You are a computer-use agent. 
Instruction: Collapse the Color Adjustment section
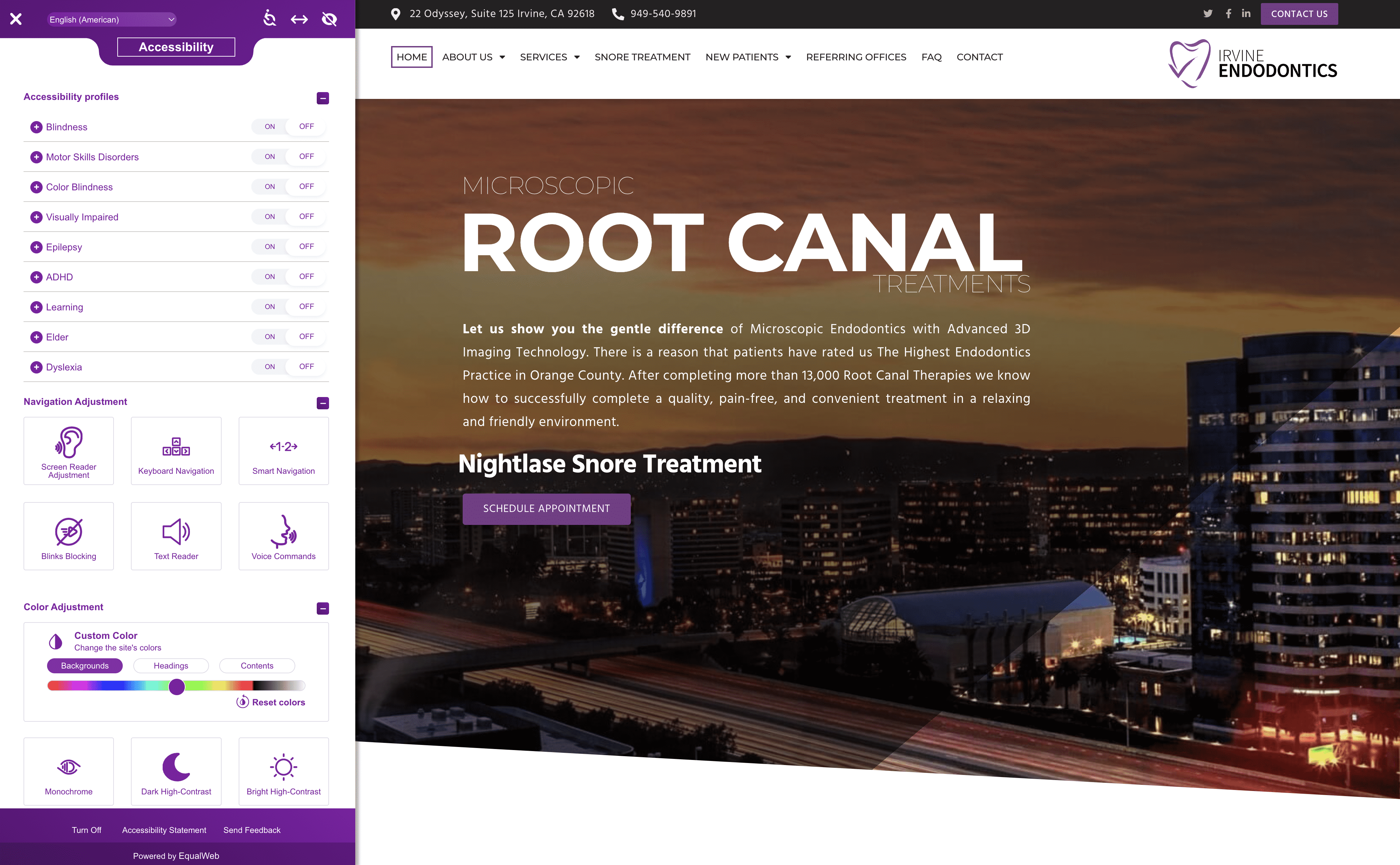[x=323, y=609]
